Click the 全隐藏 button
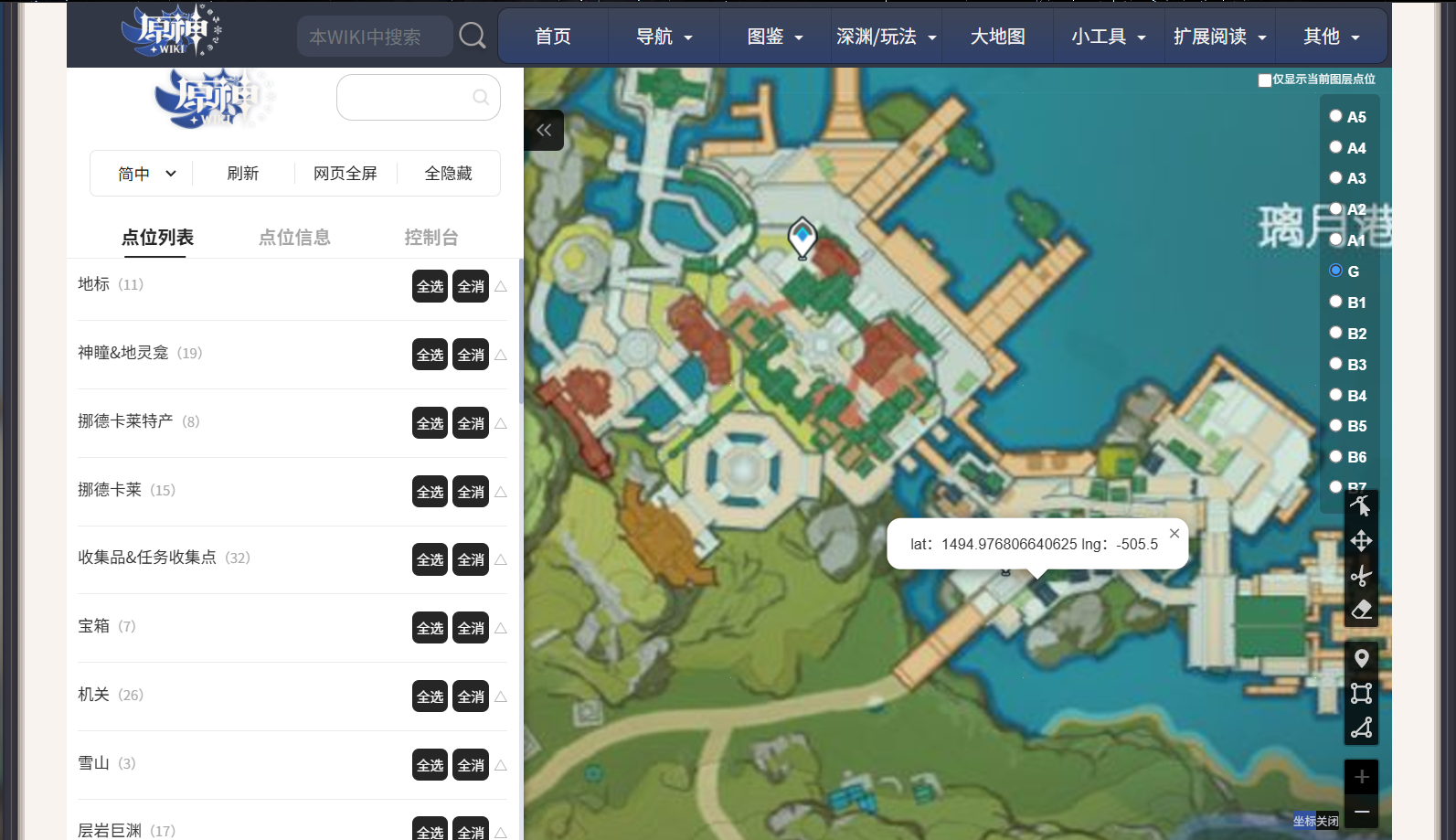The image size is (1456, 840). 448,173
